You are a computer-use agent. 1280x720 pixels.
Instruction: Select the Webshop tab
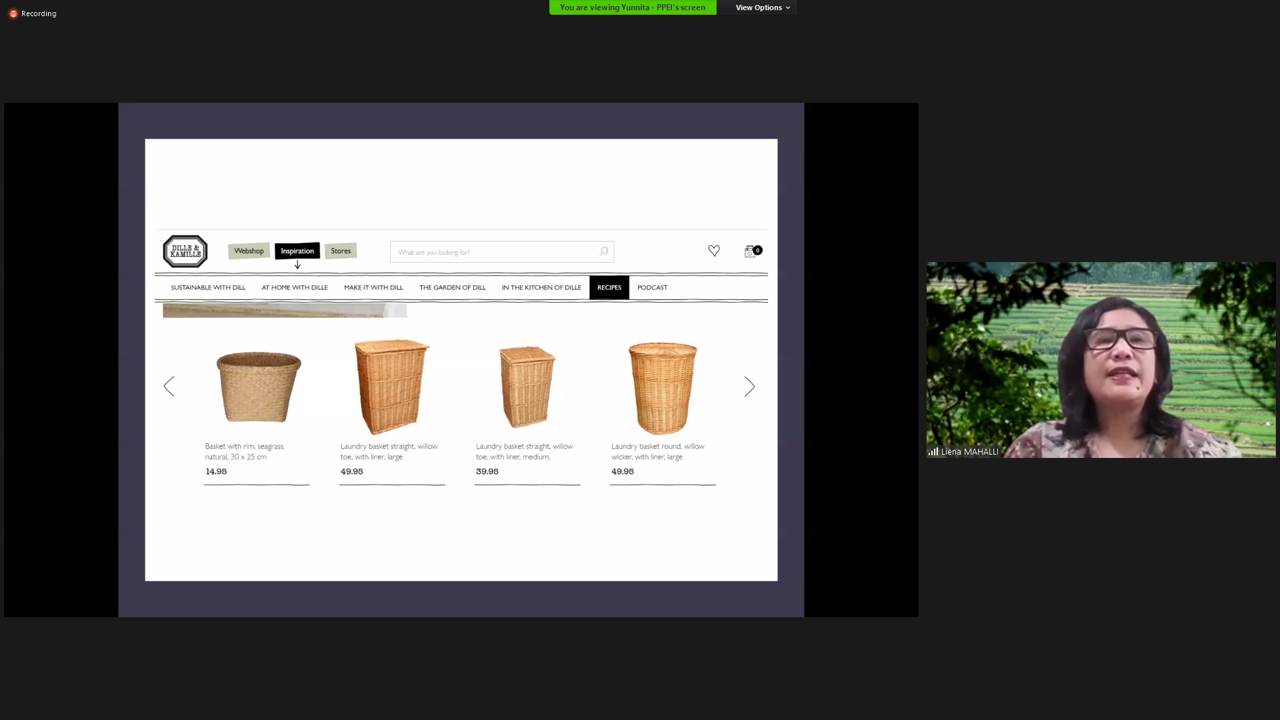[249, 251]
